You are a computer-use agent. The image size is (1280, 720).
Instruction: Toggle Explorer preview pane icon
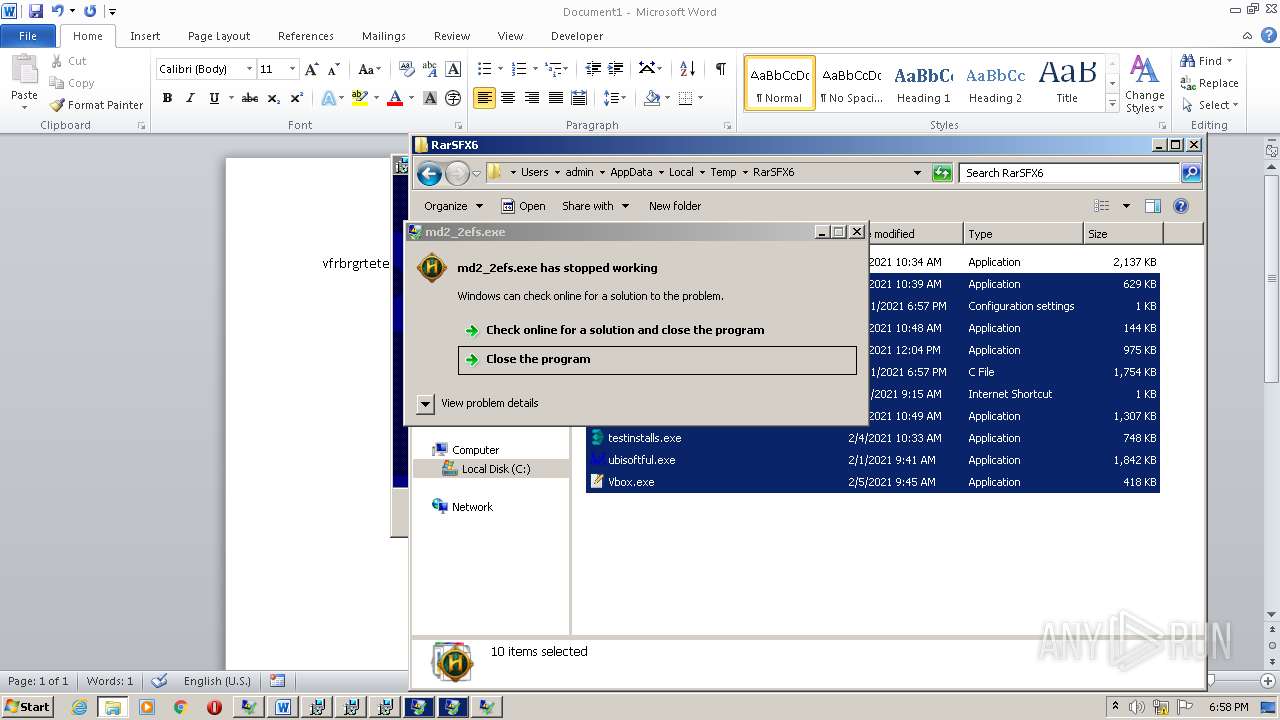coord(1152,206)
